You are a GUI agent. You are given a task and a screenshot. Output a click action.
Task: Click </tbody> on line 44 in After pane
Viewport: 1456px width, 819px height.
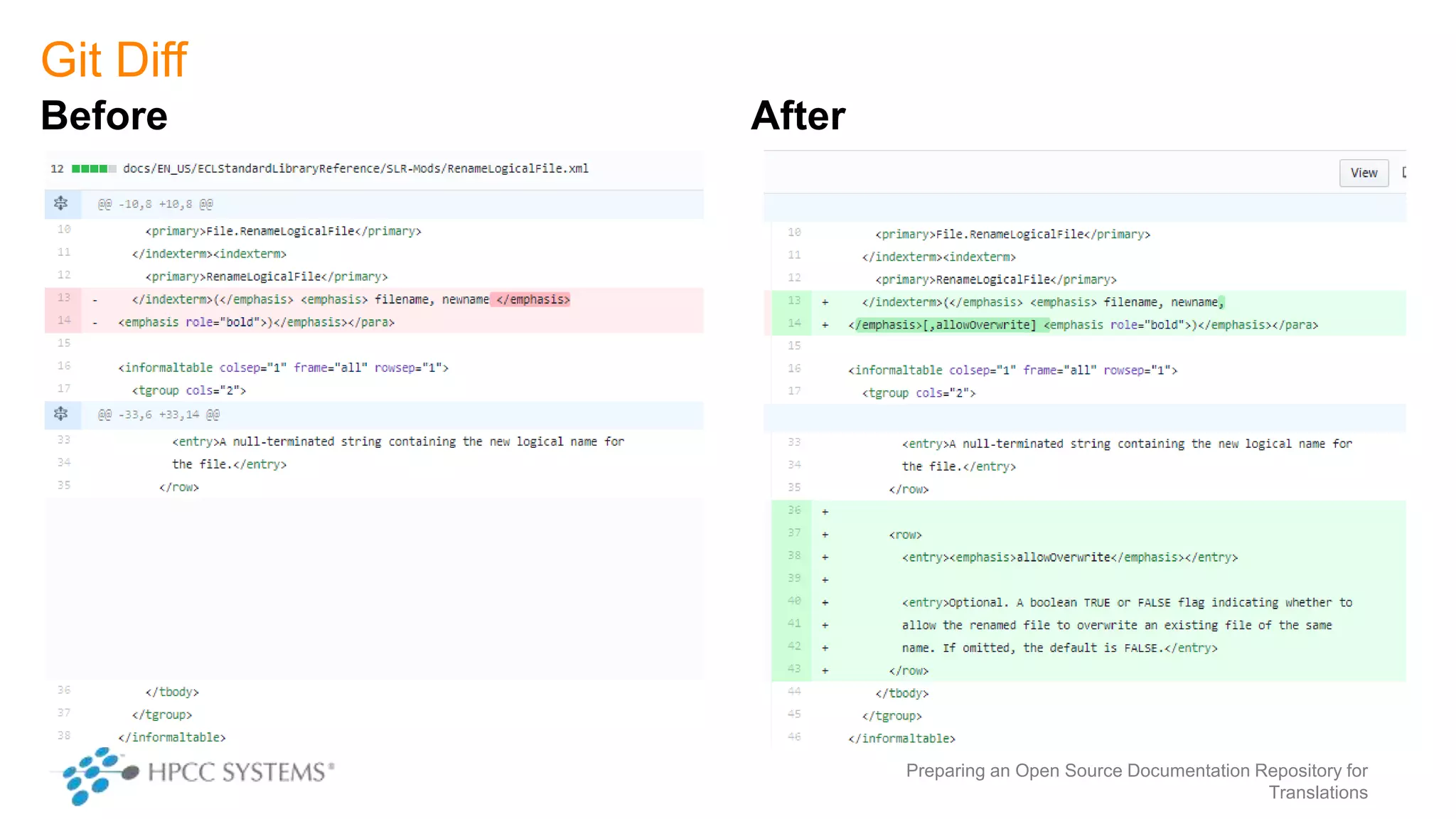tap(901, 694)
